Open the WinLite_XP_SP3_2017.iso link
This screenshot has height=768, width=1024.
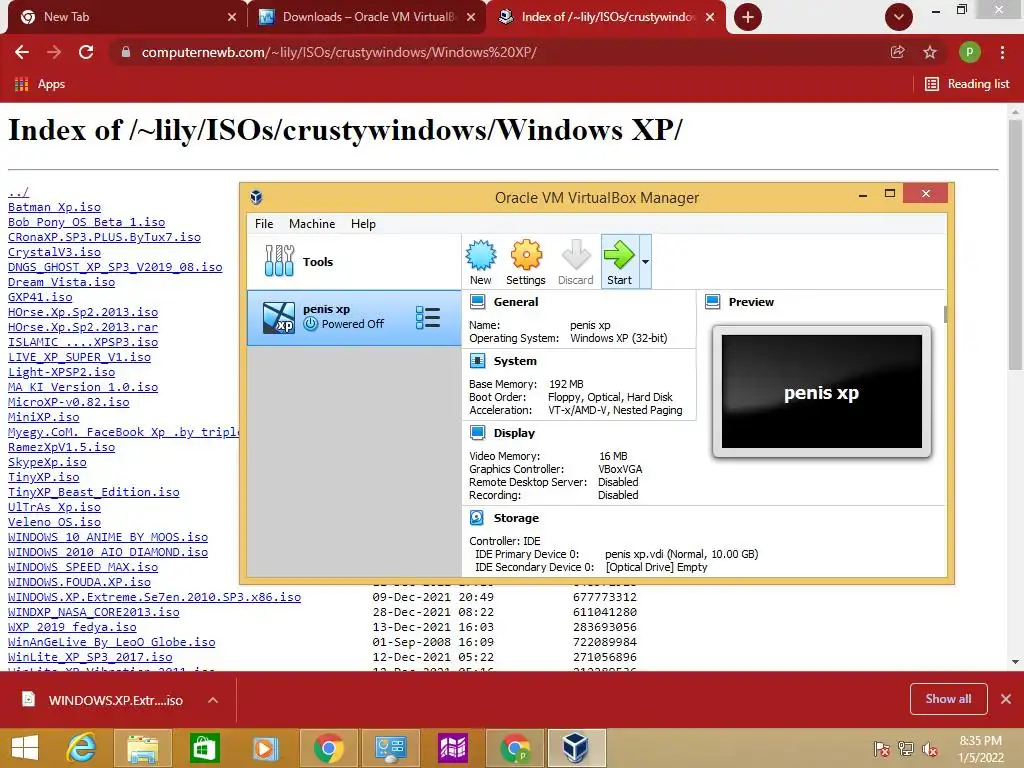[90, 658]
